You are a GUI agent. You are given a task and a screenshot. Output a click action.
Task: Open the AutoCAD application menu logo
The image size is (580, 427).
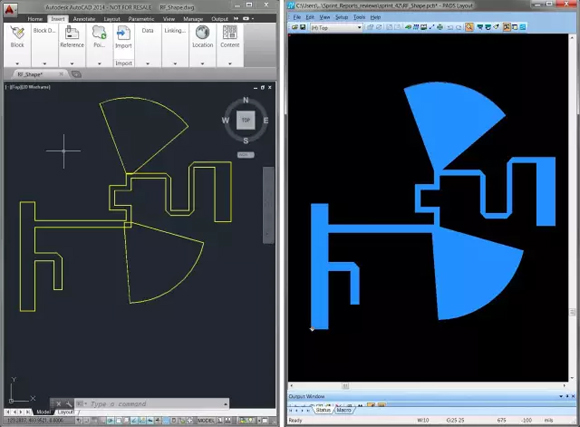pos(9,9)
